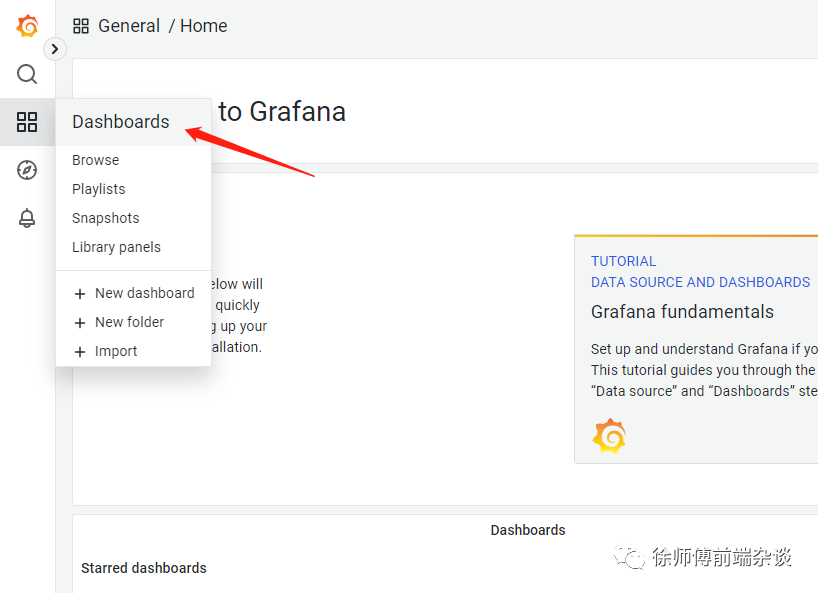Screen dimensions: 818x593
Task: Open Alerting via the bell icon
Action: (x=27, y=218)
